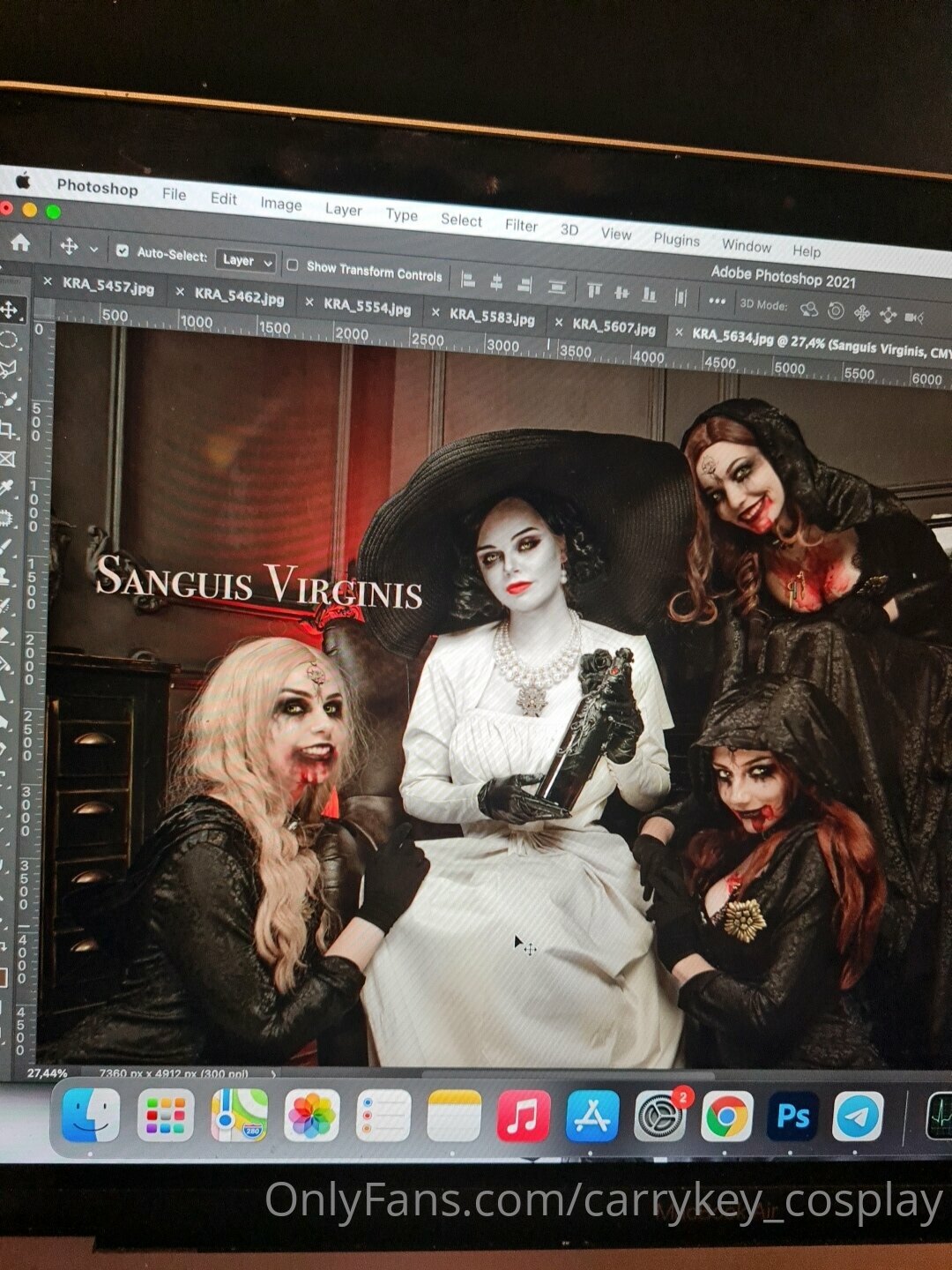
Task: Expand the status bar info arrow
Action: [x=273, y=1074]
